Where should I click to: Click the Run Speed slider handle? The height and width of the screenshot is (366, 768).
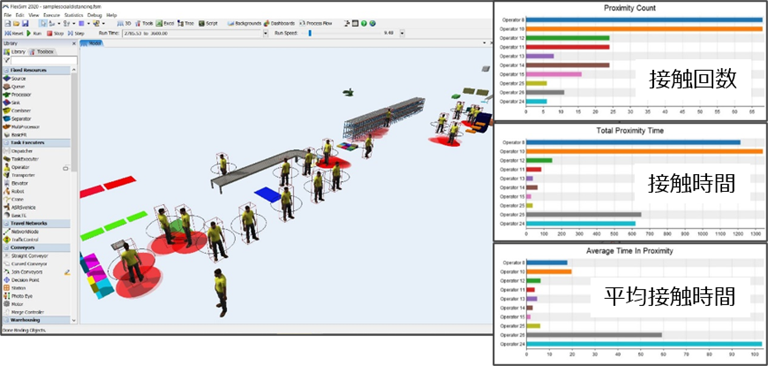pos(310,33)
